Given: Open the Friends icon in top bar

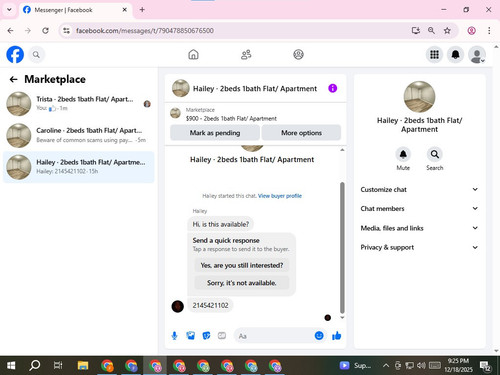Looking at the screenshot, I should [x=246, y=54].
